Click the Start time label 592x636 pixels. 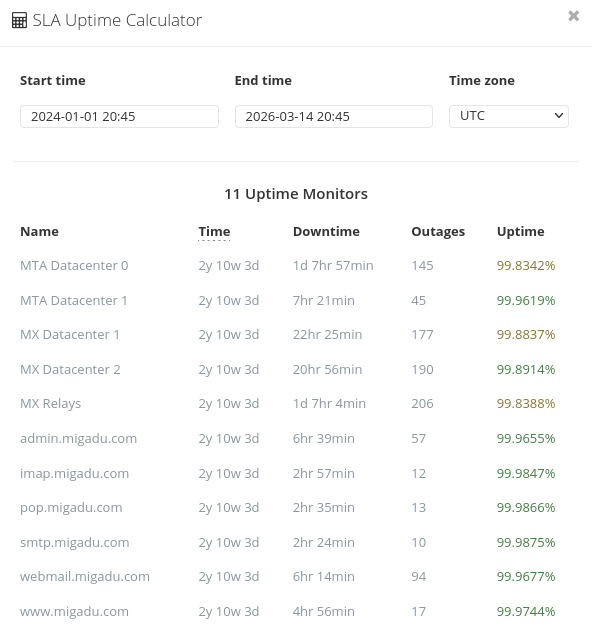53,80
